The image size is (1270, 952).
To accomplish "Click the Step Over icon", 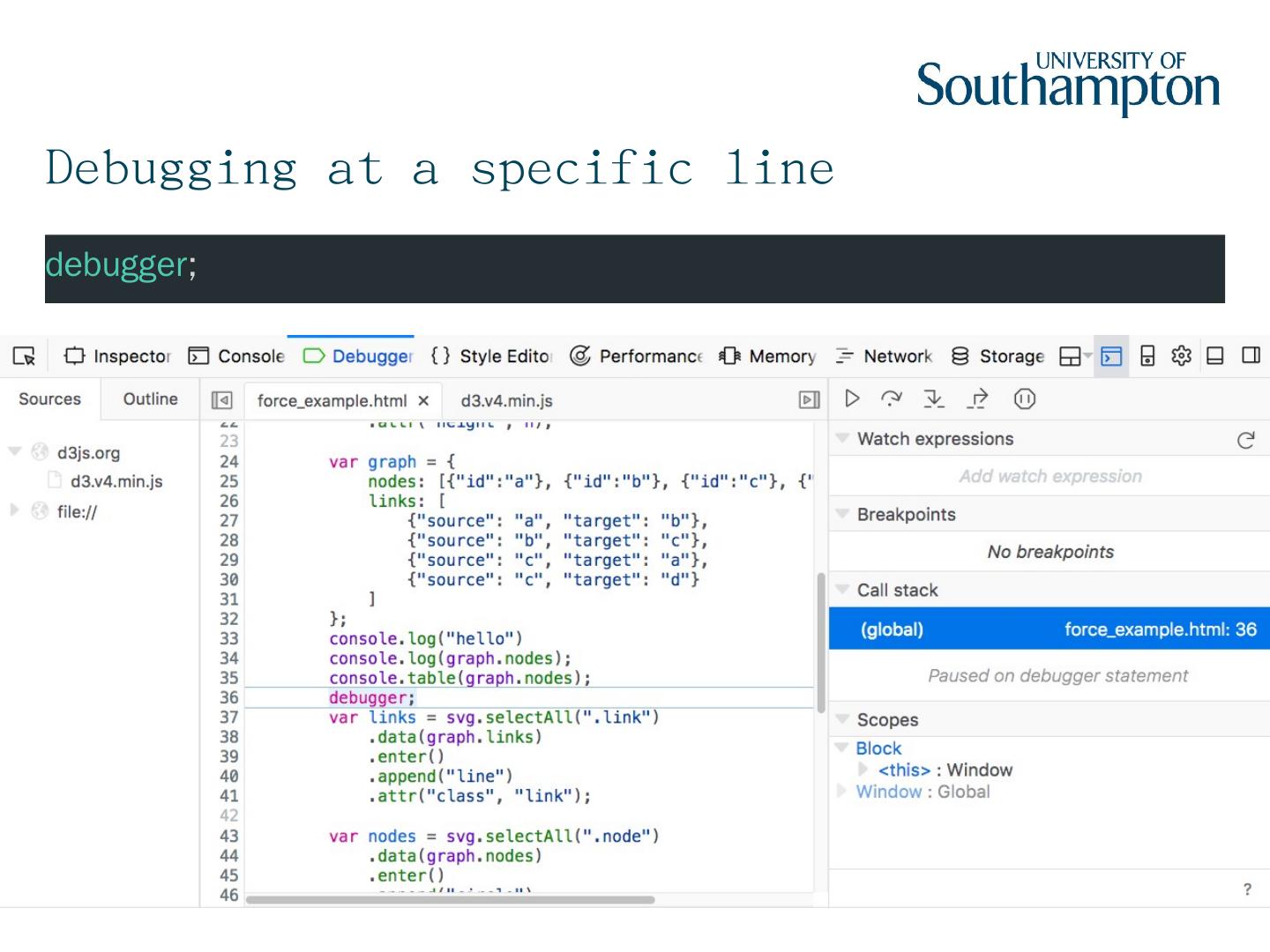I will tap(892, 399).
